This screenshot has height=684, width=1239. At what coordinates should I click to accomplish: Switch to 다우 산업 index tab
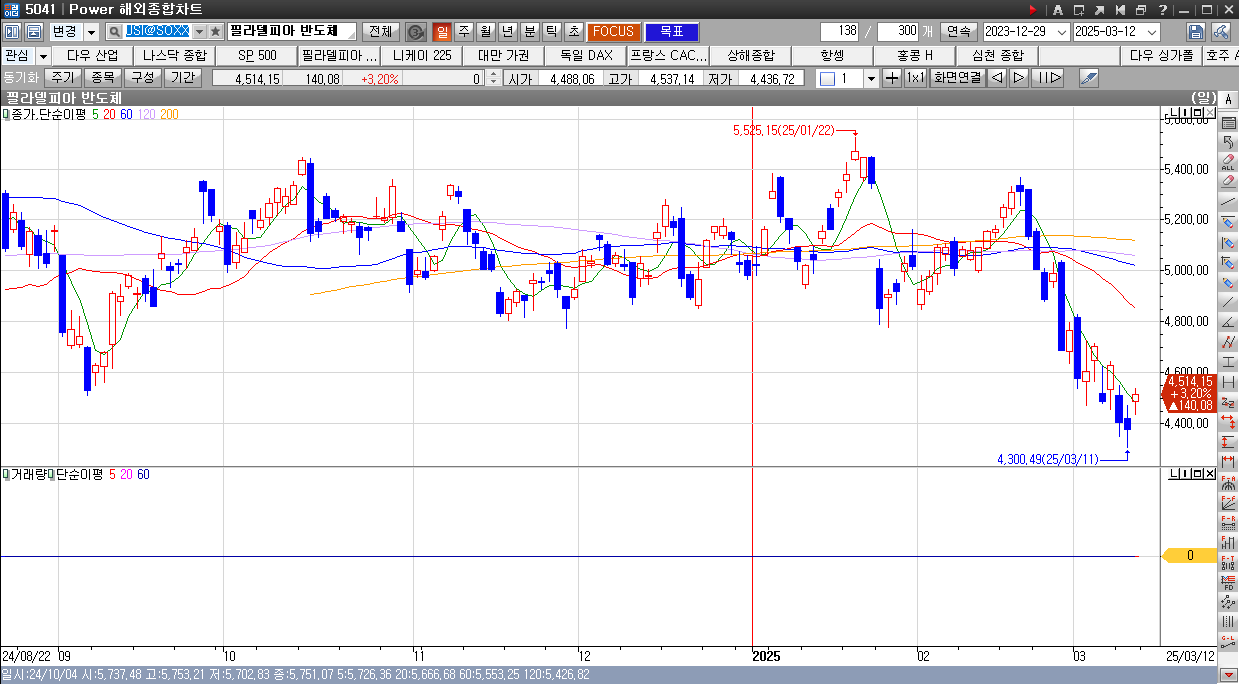click(x=92, y=55)
